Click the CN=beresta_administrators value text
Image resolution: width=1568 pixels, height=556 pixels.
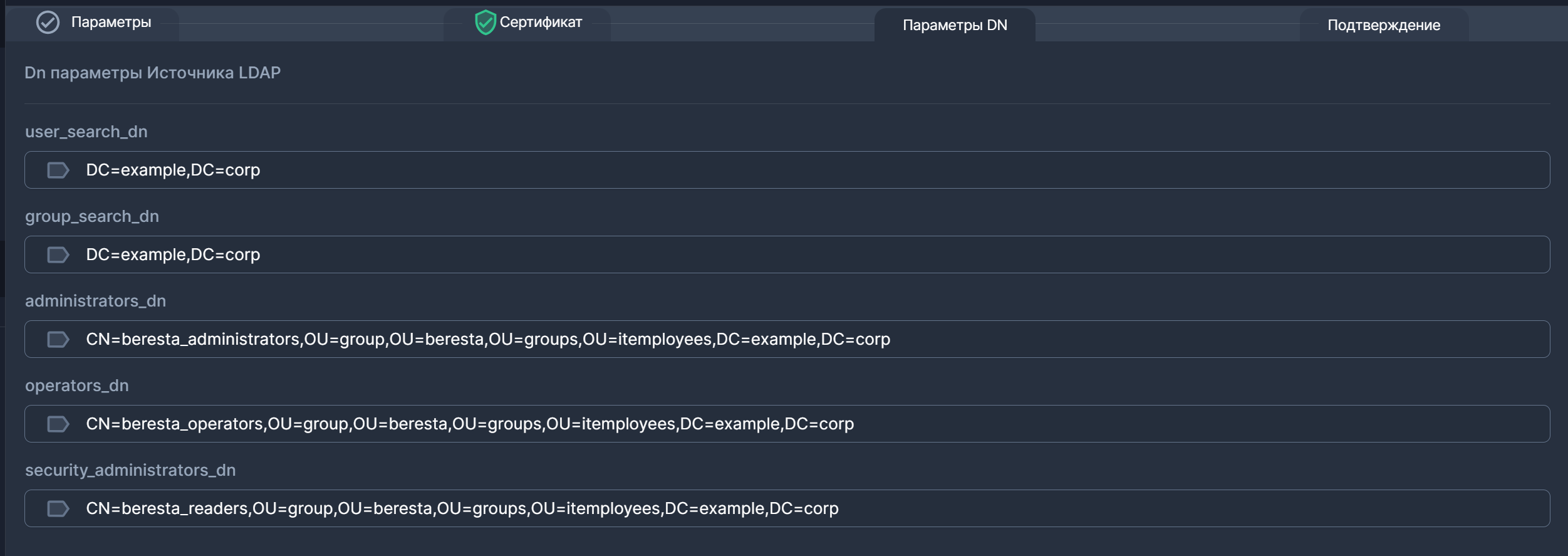(x=487, y=339)
